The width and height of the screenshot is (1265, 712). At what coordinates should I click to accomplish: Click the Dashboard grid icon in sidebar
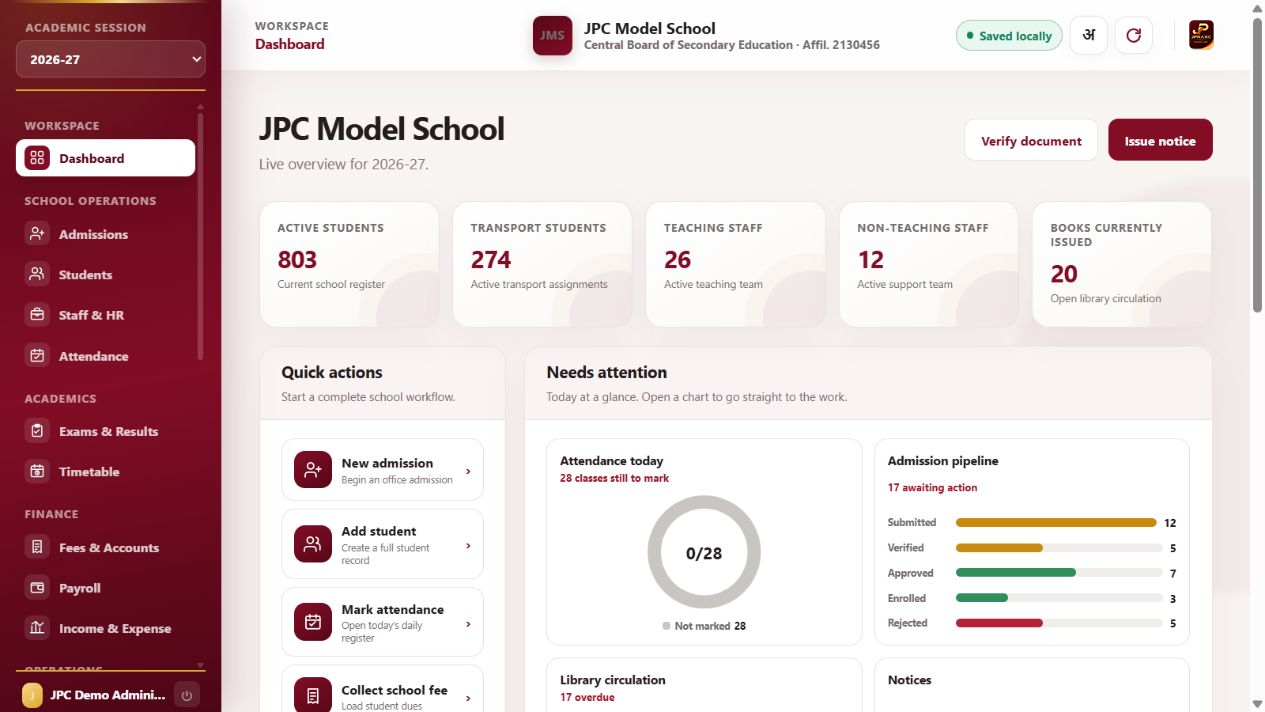tap(37, 158)
